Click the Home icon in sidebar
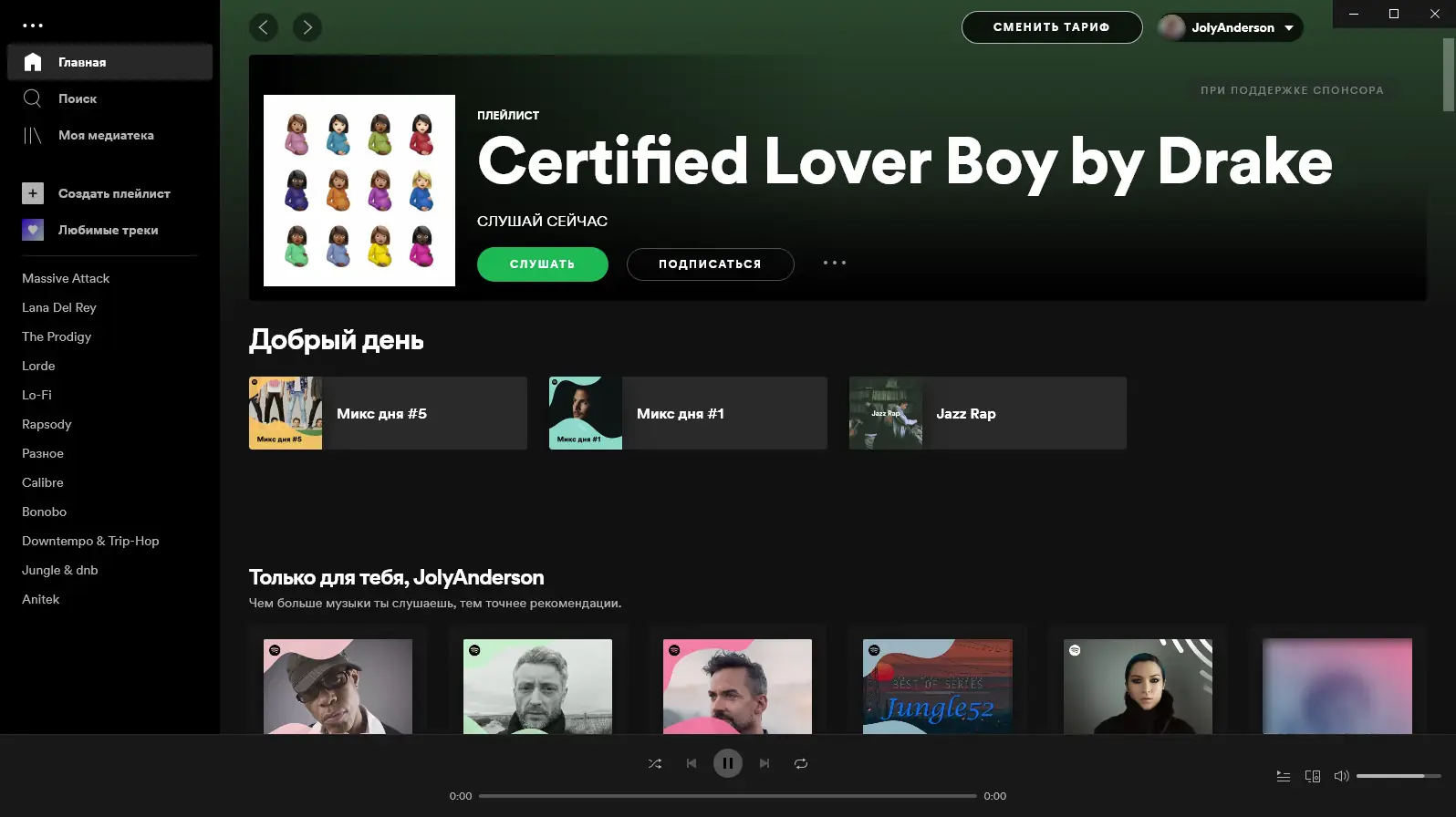Image resolution: width=1456 pixels, height=817 pixels. (x=33, y=62)
